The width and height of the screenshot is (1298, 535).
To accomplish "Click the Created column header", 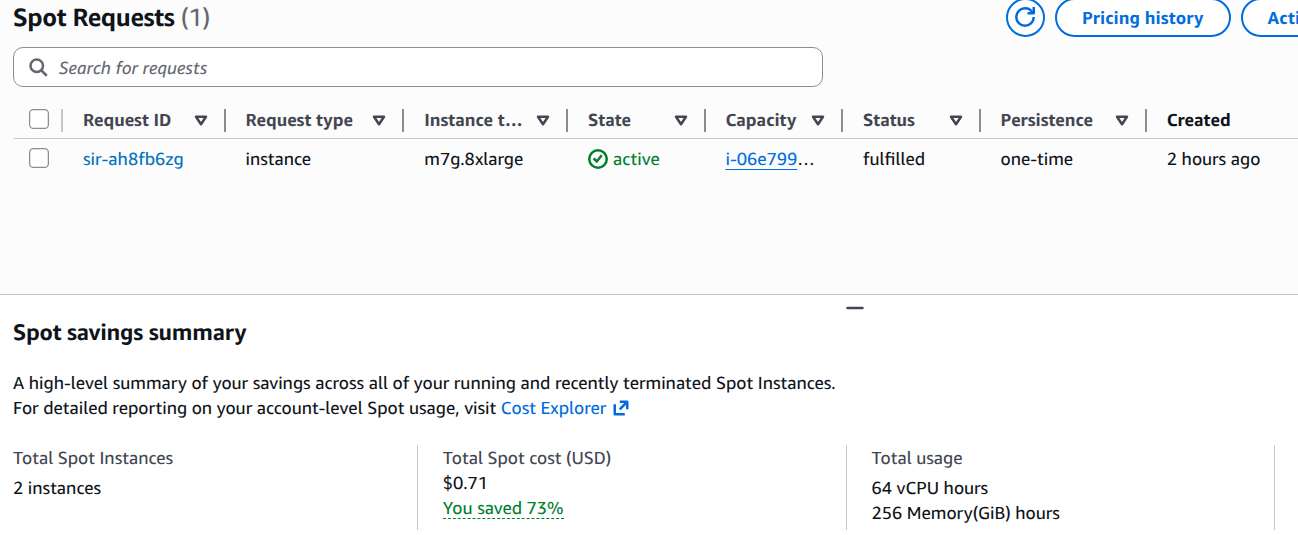I will [1198, 120].
